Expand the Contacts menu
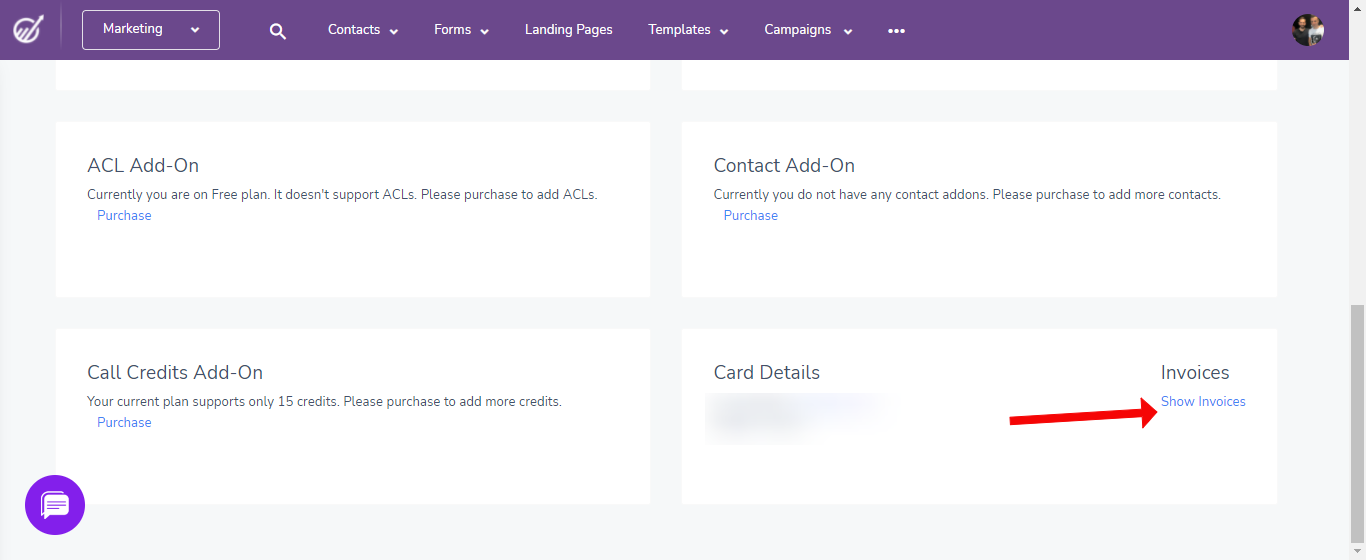Viewport: 1366px width, 560px height. [x=363, y=30]
